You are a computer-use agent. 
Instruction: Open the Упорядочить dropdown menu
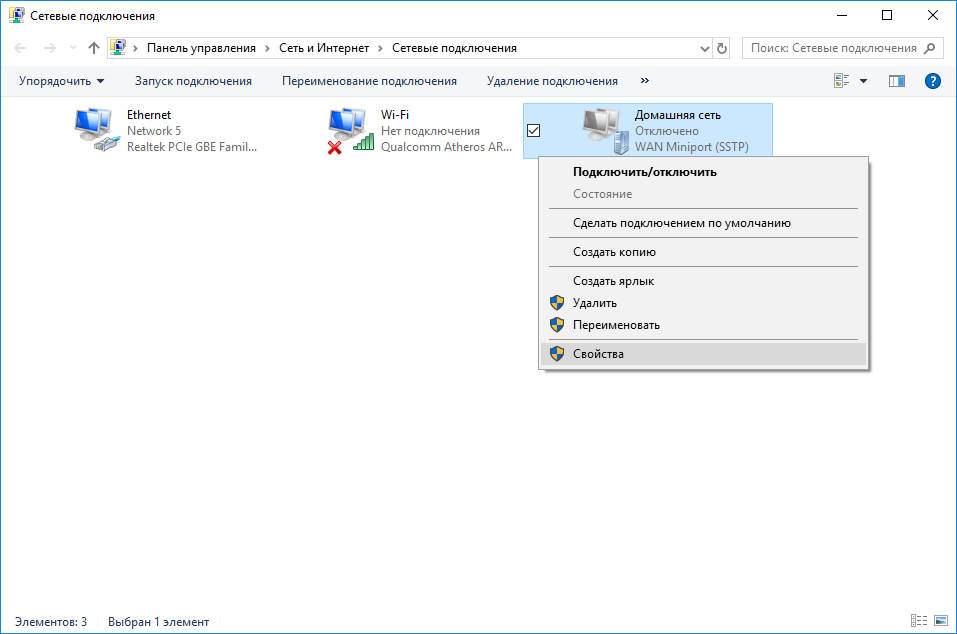(61, 81)
